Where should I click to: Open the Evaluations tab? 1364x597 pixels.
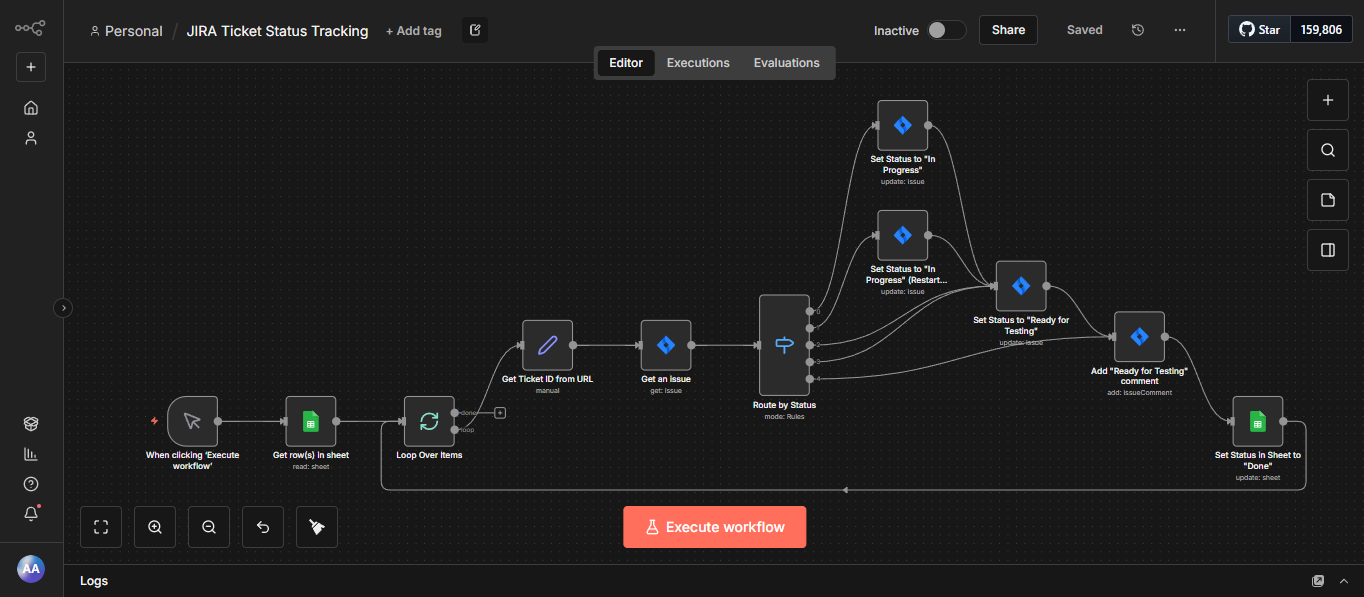[786, 62]
